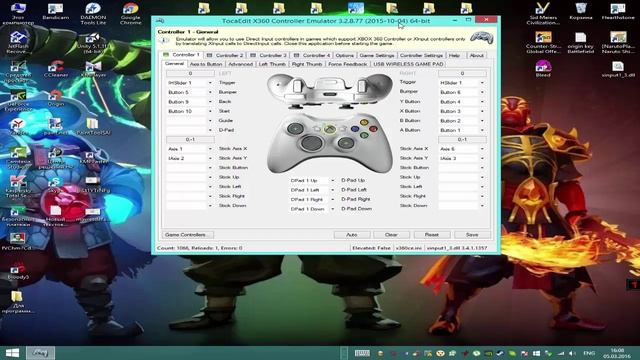Expand the Y Button dropdown showing Button 4
Viewport: 640px width, 360px height.
tap(482, 102)
